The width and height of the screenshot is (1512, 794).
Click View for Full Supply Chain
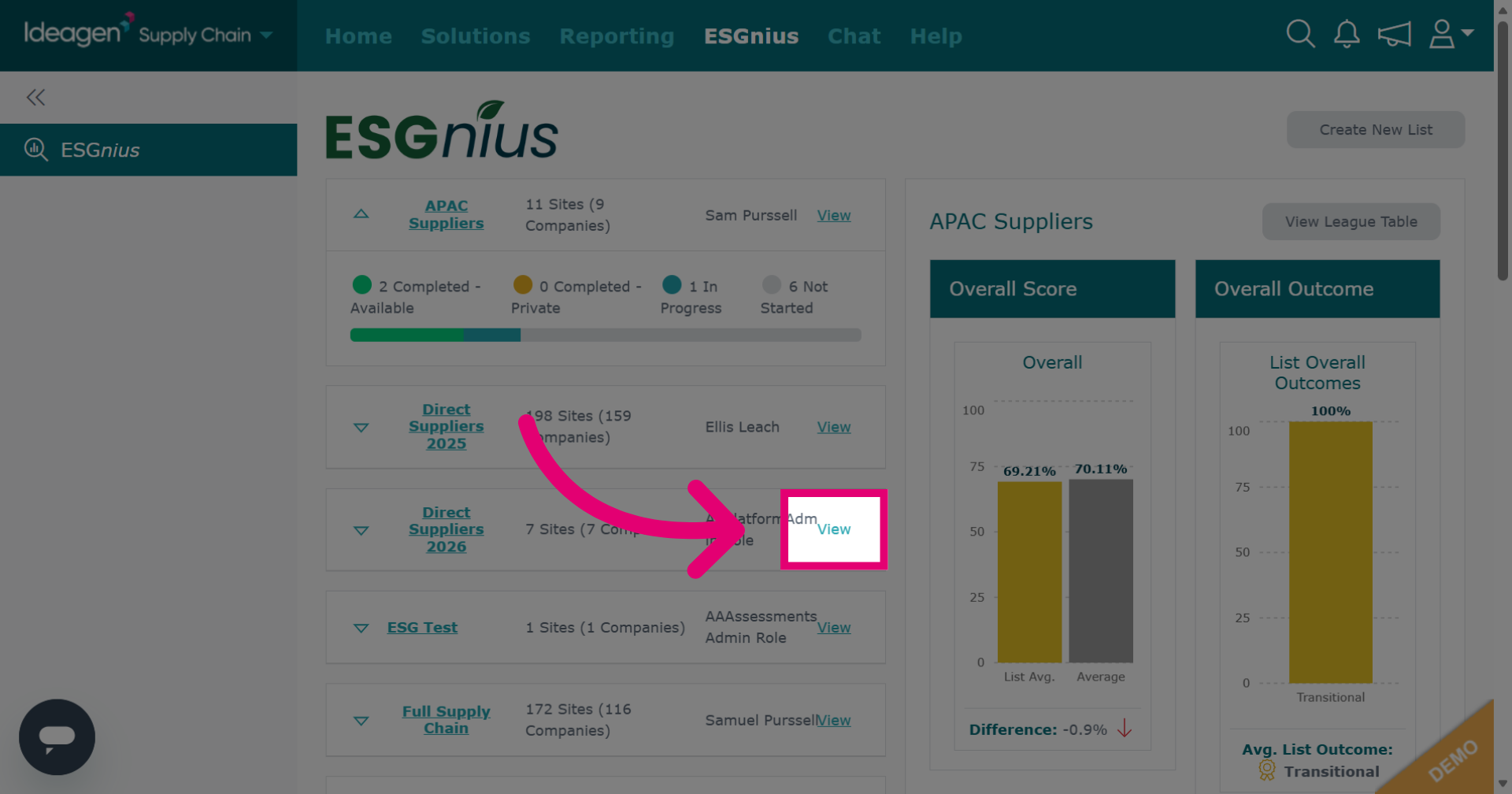point(834,720)
